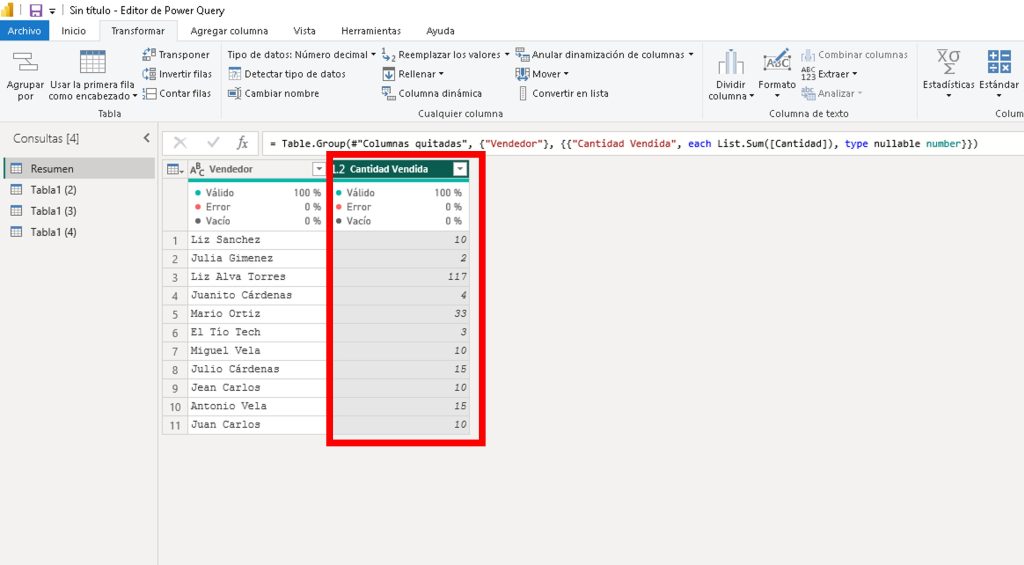This screenshot has width=1024, height=565.
Task: Open the Tipo de datos dropdown
Action: [x=301, y=55]
